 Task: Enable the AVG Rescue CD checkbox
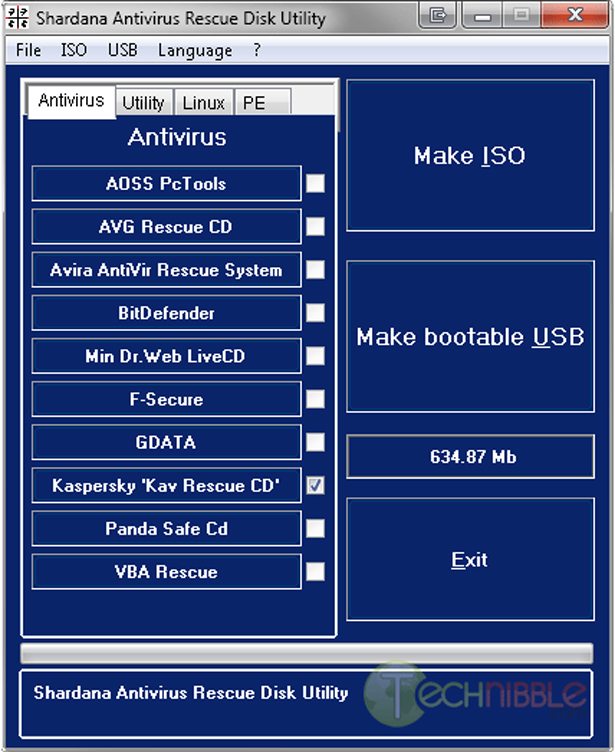(315, 226)
